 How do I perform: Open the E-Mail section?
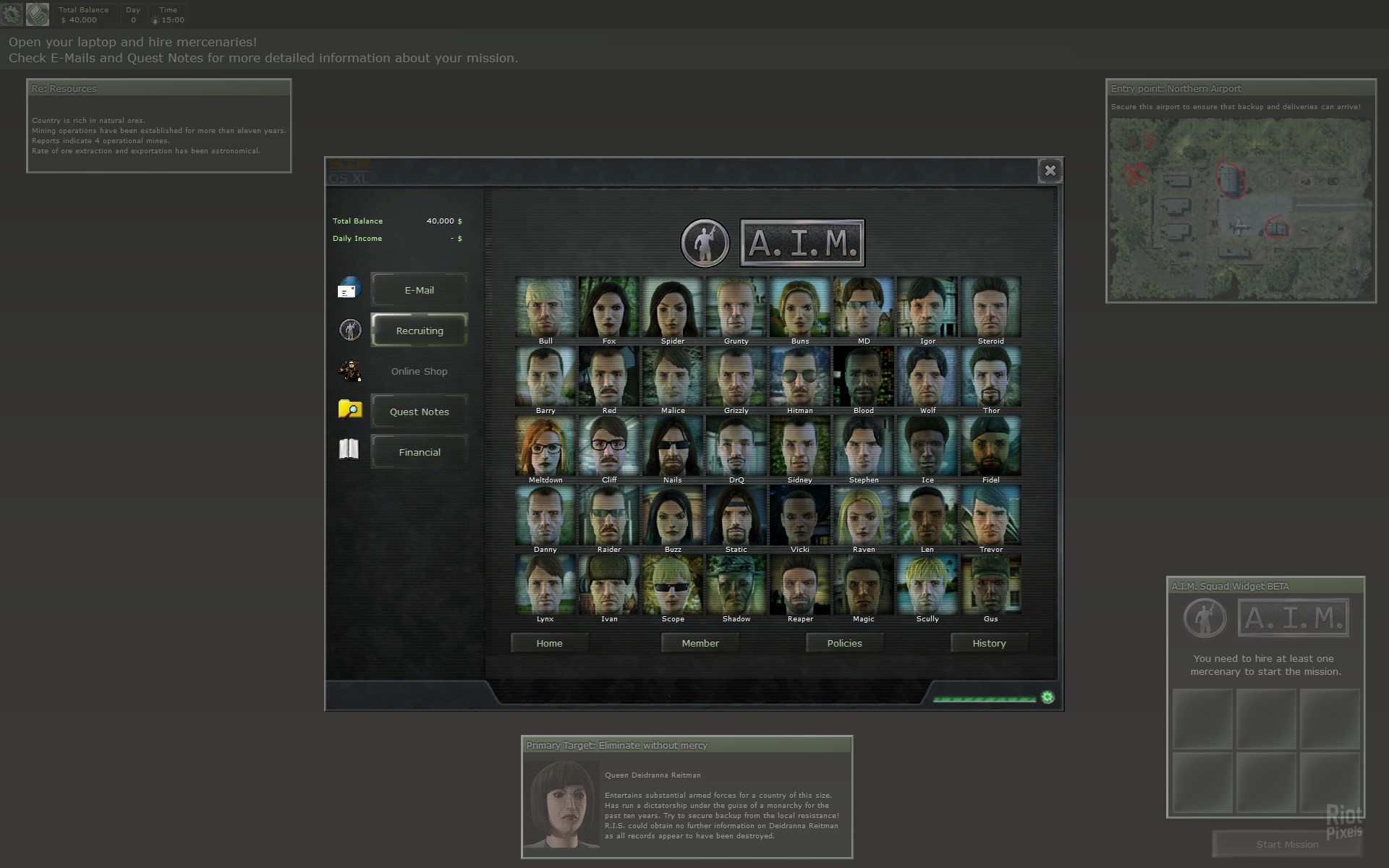[420, 290]
